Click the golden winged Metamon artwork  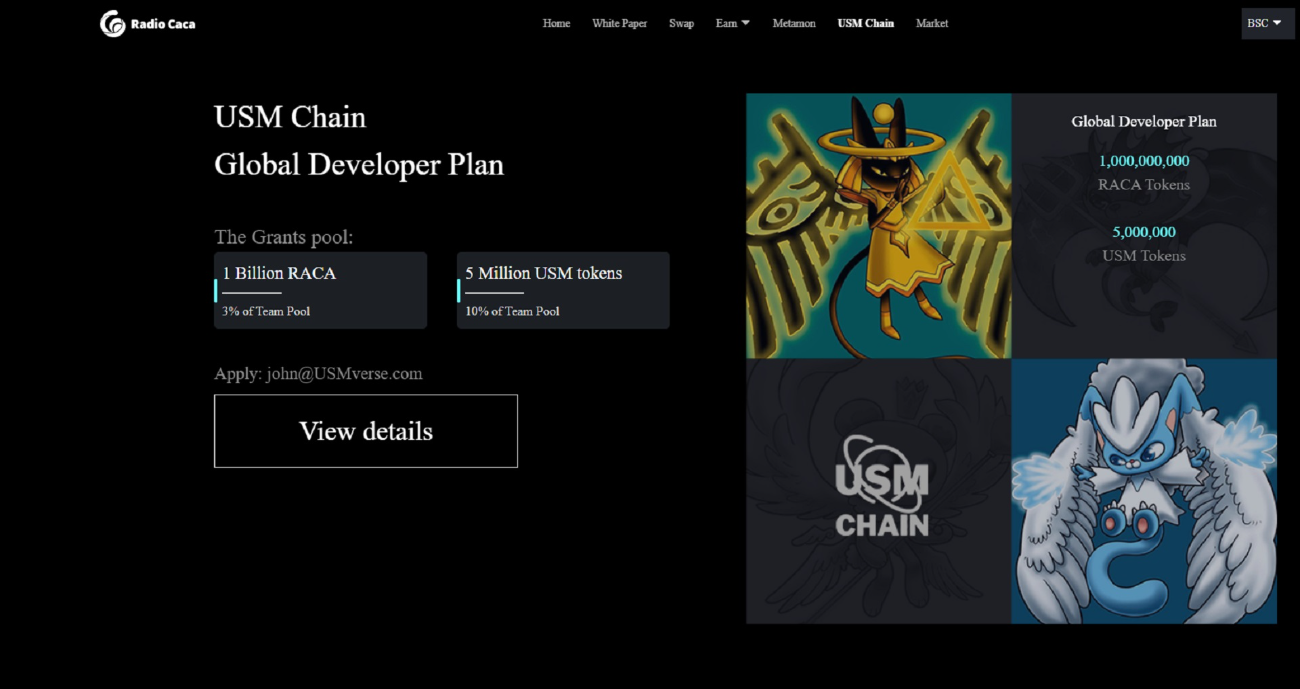tap(878, 226)
